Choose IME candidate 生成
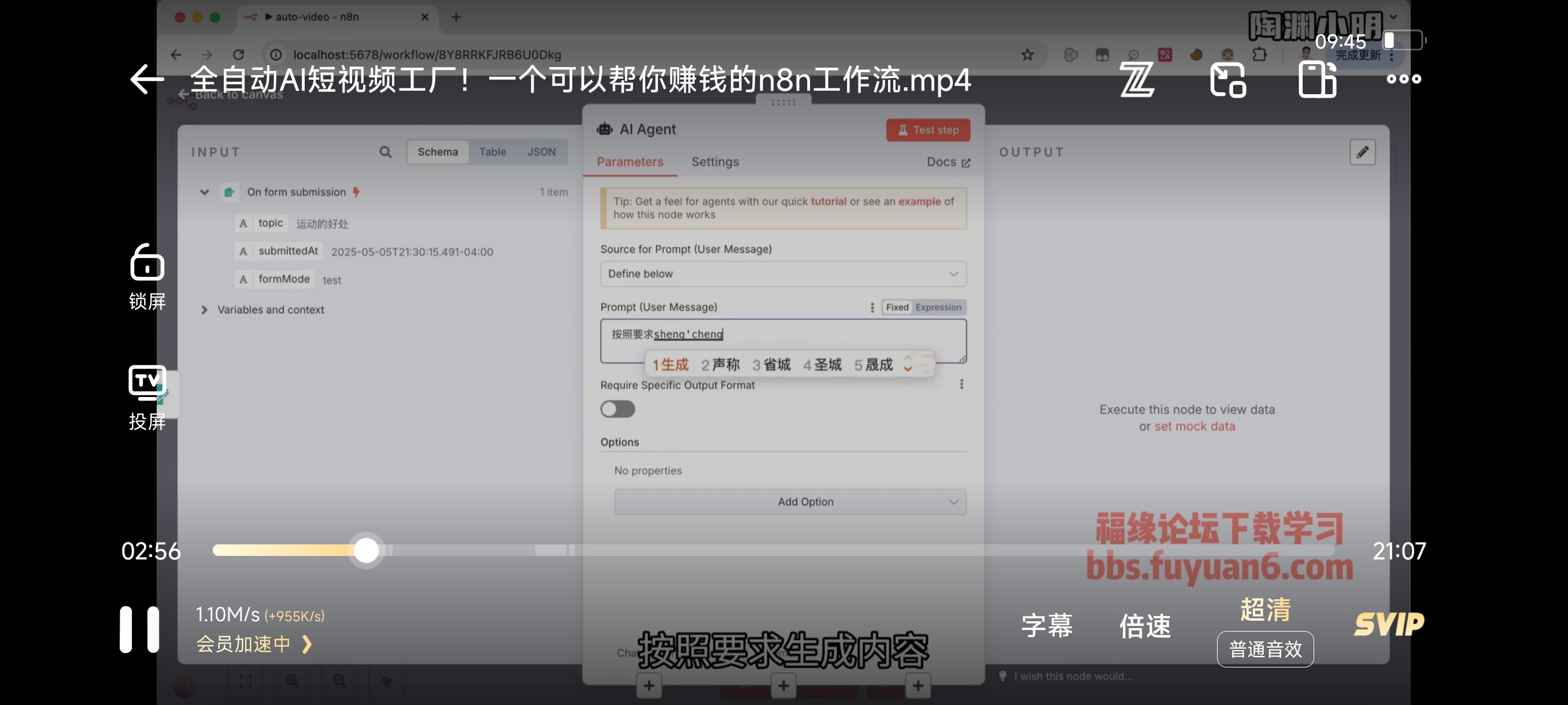 pos(670,365)
